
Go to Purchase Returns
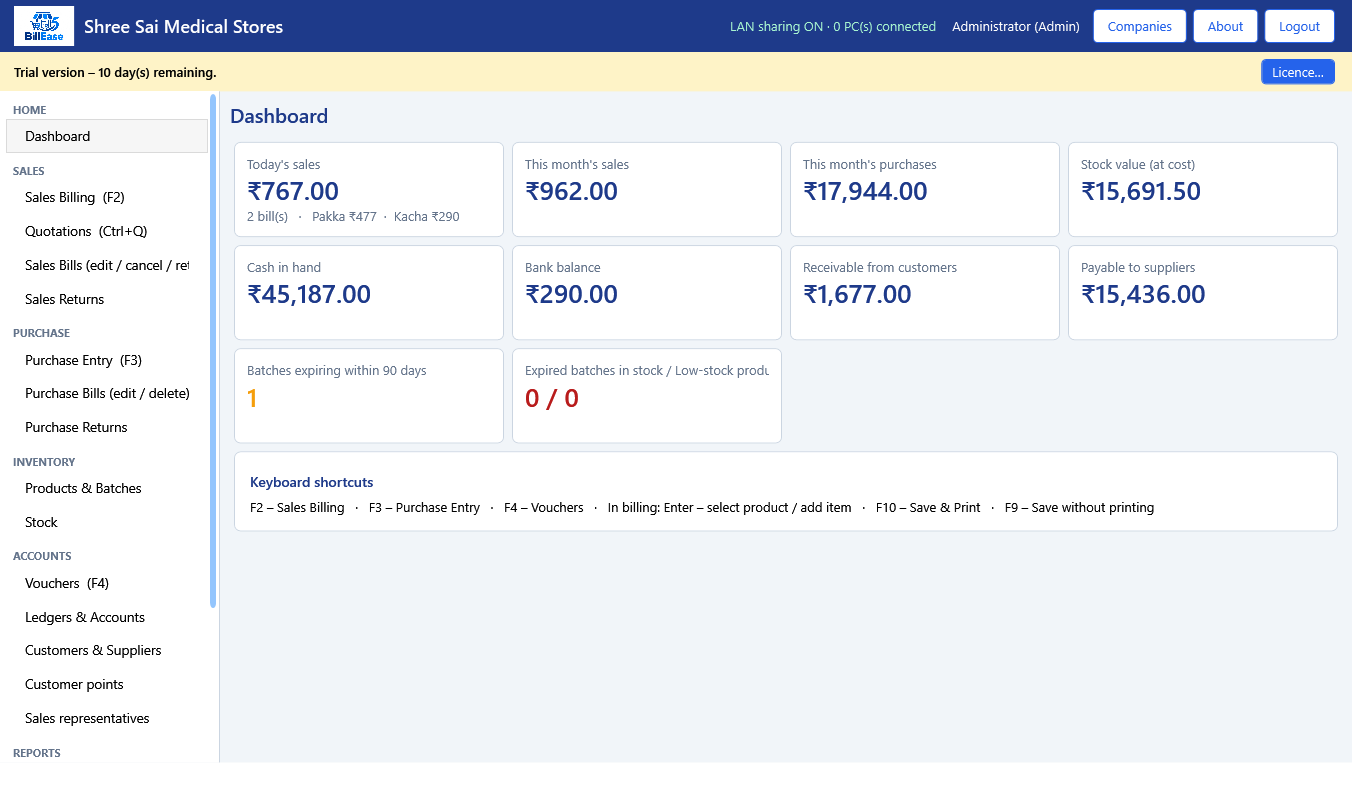click(x=107, y=427)
